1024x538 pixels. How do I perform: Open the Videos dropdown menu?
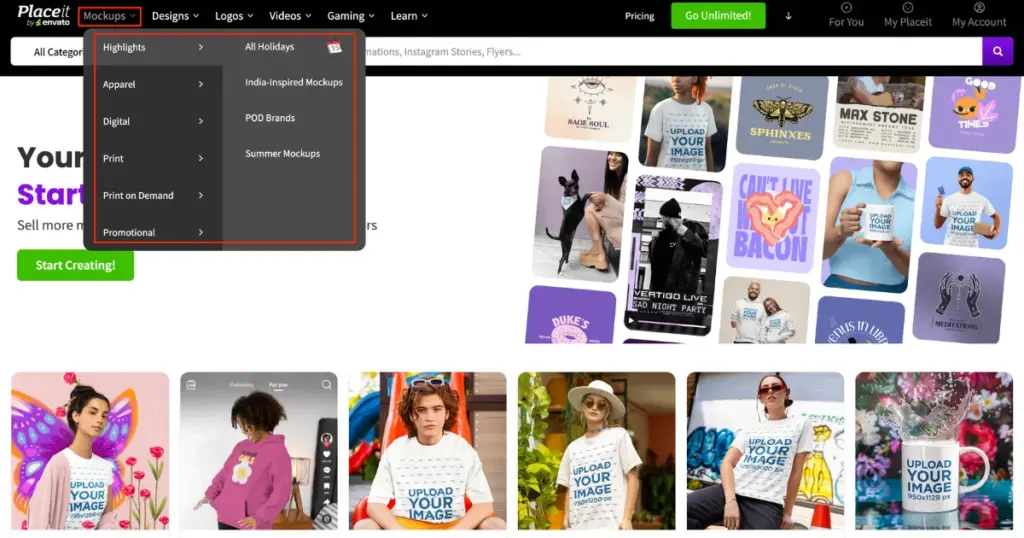290,16
